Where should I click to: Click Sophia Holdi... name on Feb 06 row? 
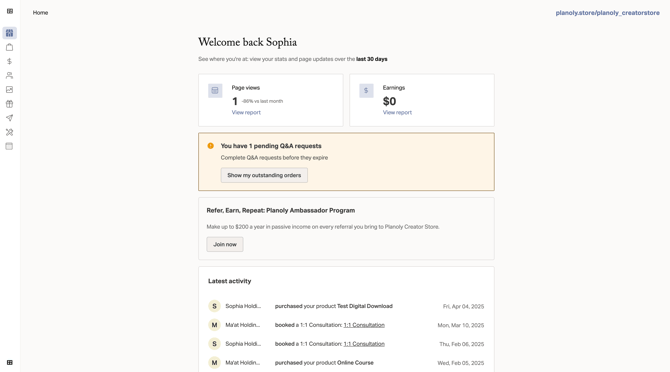pos(243,344)
